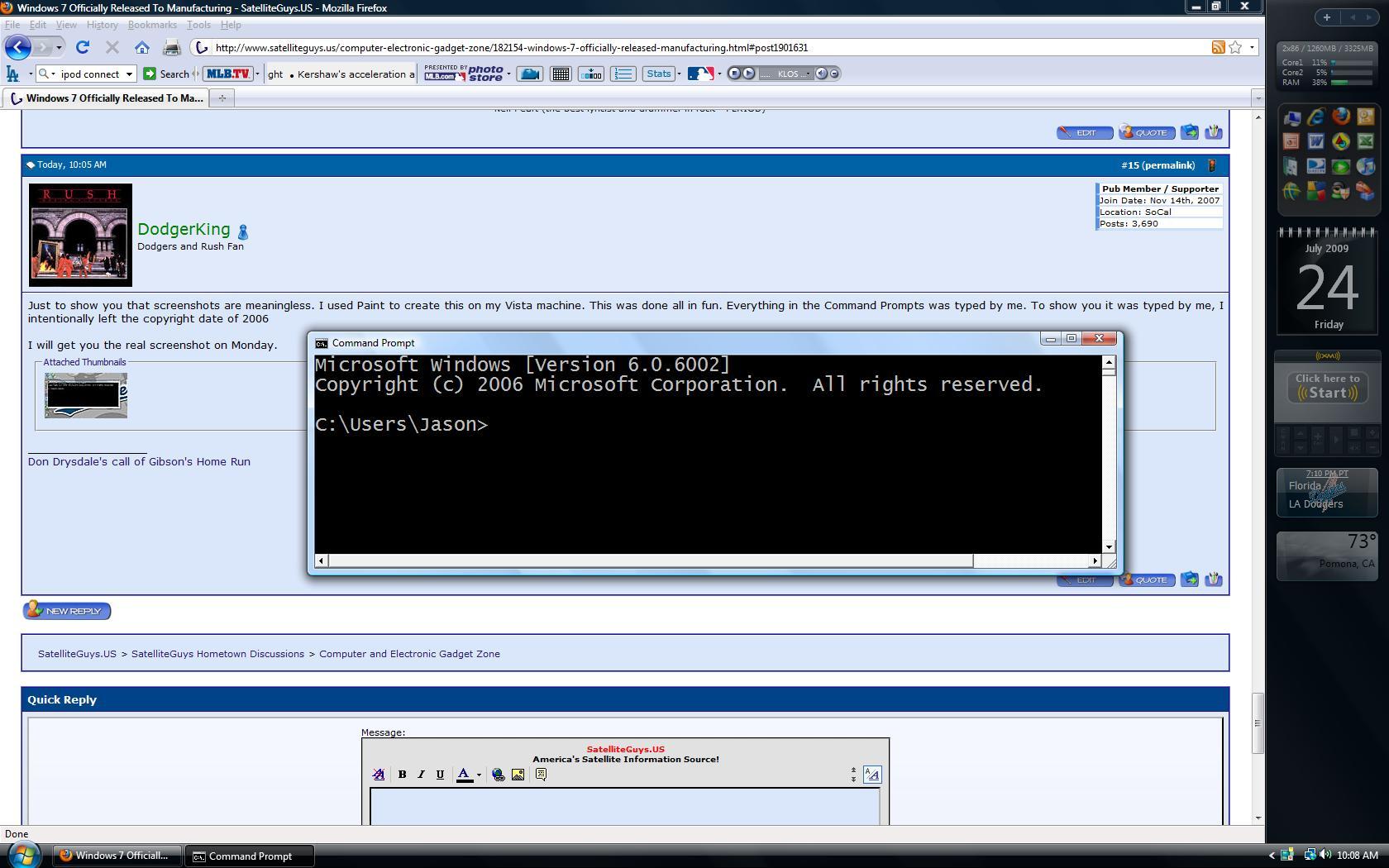Toggle bold in the Quick Reply editor
Screen dimensions: 1389x868
(402, 775)
